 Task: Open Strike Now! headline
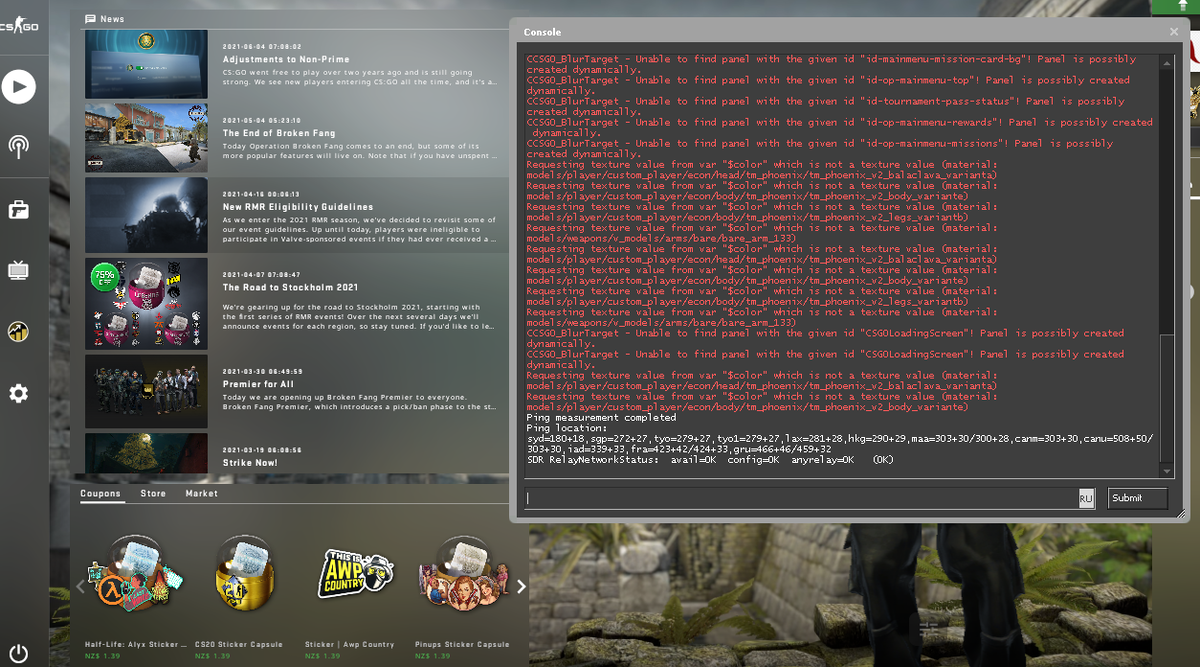250,463
